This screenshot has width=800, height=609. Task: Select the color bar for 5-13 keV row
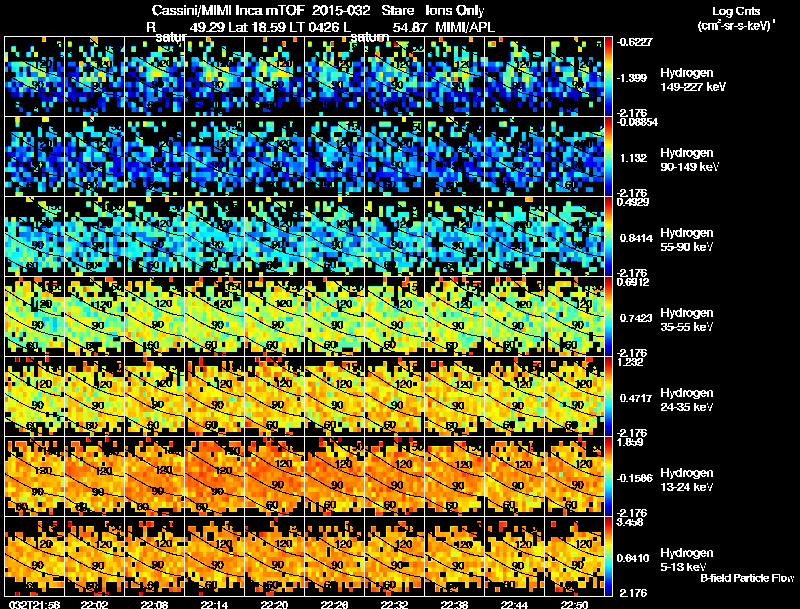tap(609, 557)
